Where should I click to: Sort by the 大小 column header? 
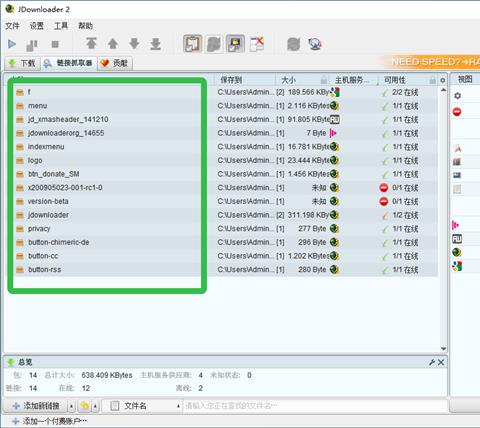tap(302, 80)
